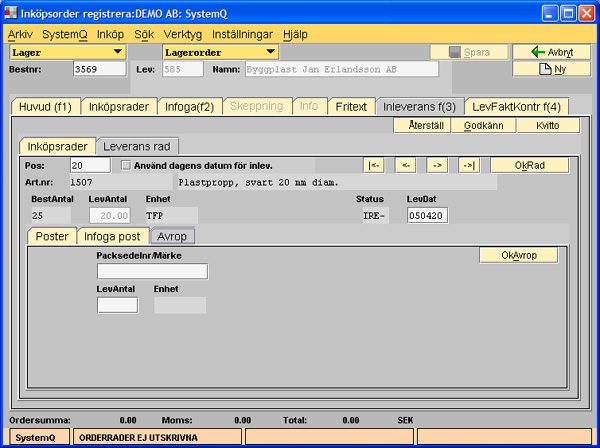Switch to the LevFaktKontr f(4) tab

tap(516, 106)
